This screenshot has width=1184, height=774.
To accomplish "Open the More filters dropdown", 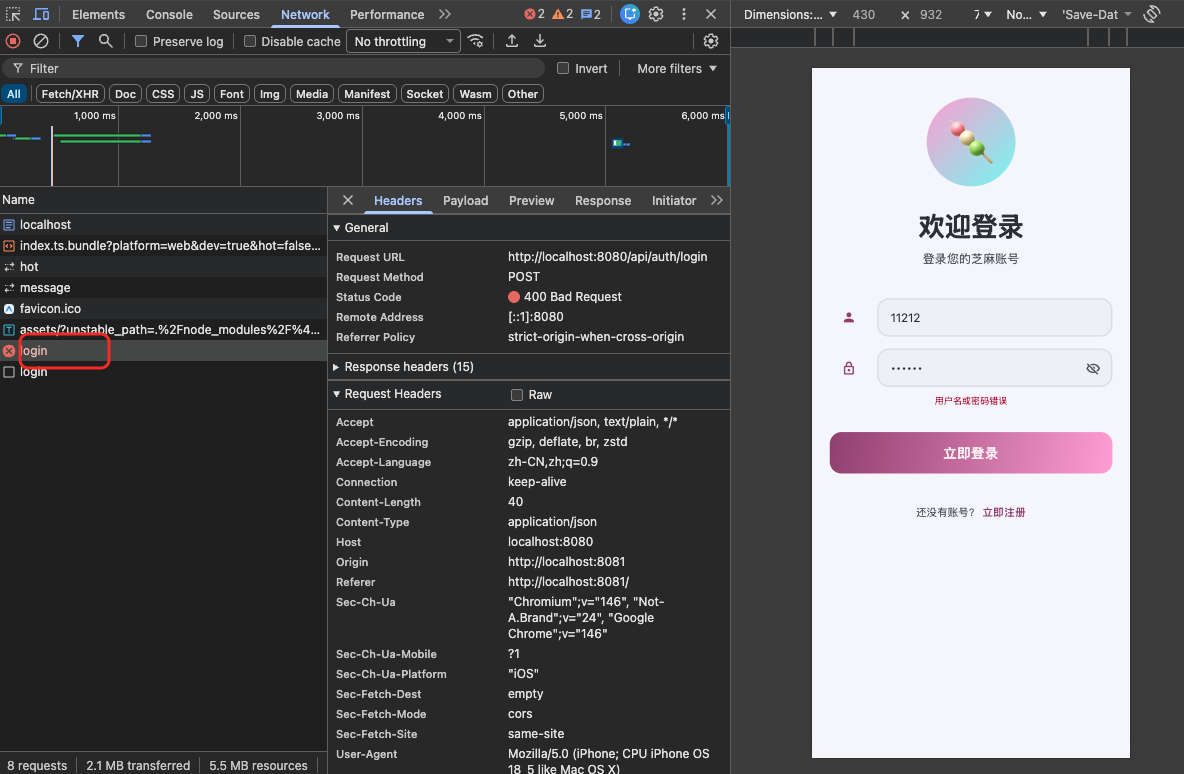I will [x=677, y=69].
